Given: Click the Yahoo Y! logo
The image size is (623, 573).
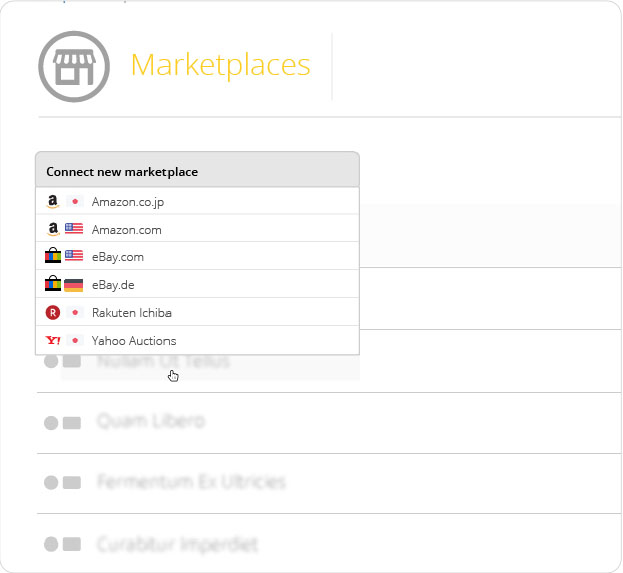Looking at the screenshot, I should tap(53, 341).
